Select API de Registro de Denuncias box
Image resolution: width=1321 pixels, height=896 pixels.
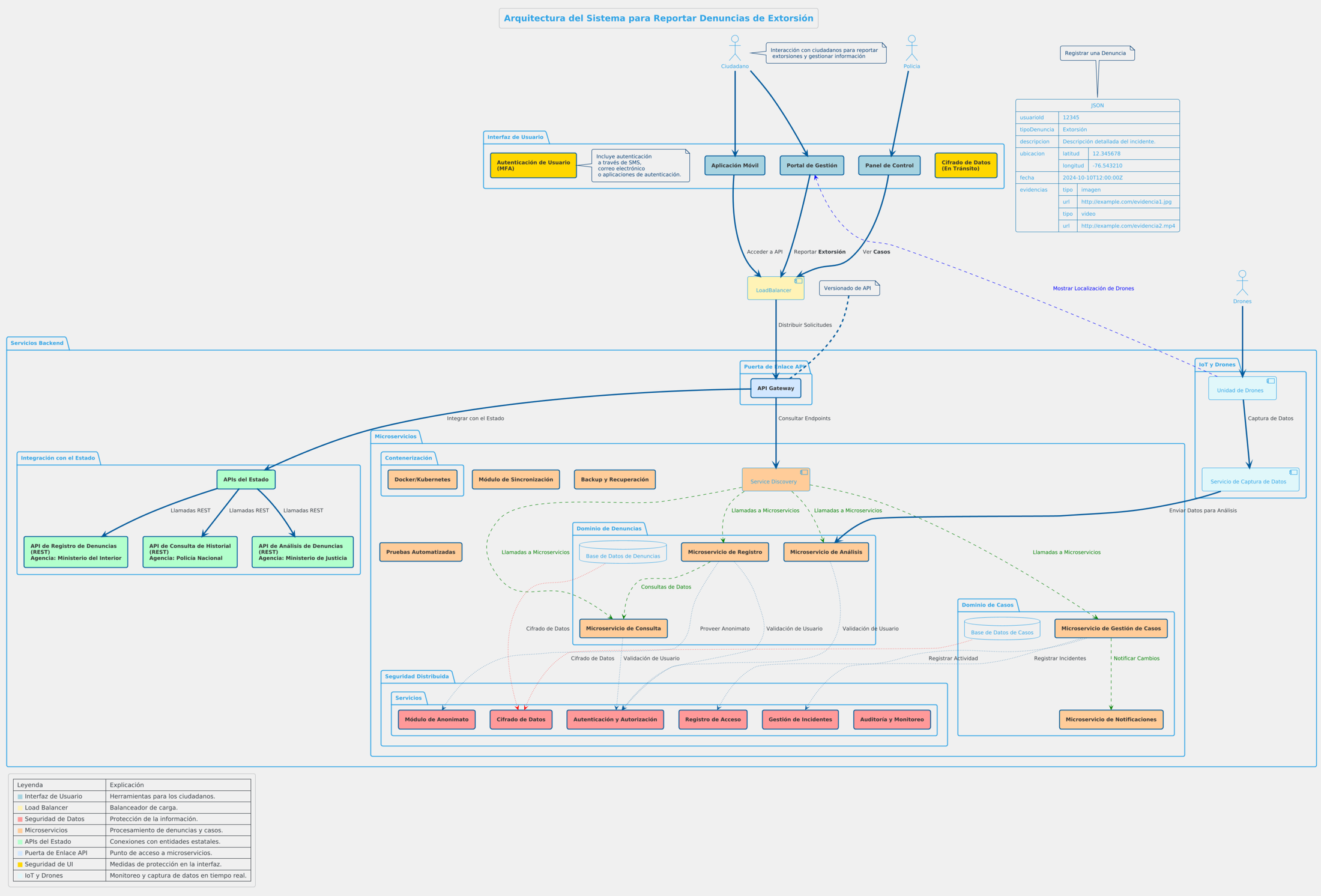76,552
